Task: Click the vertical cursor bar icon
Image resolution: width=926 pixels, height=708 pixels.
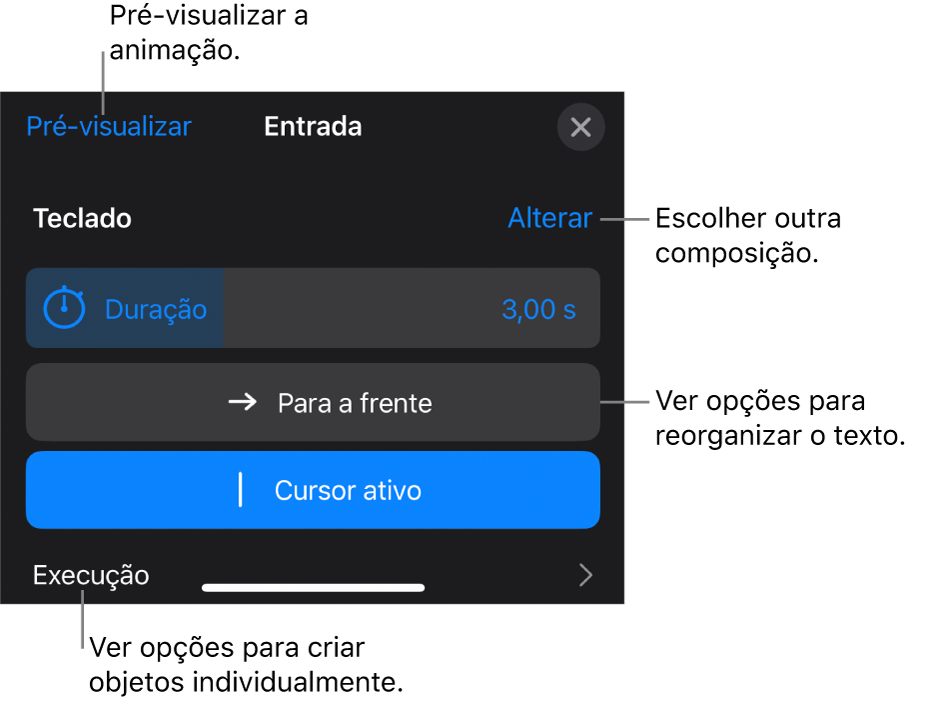Action: (240, 490)
